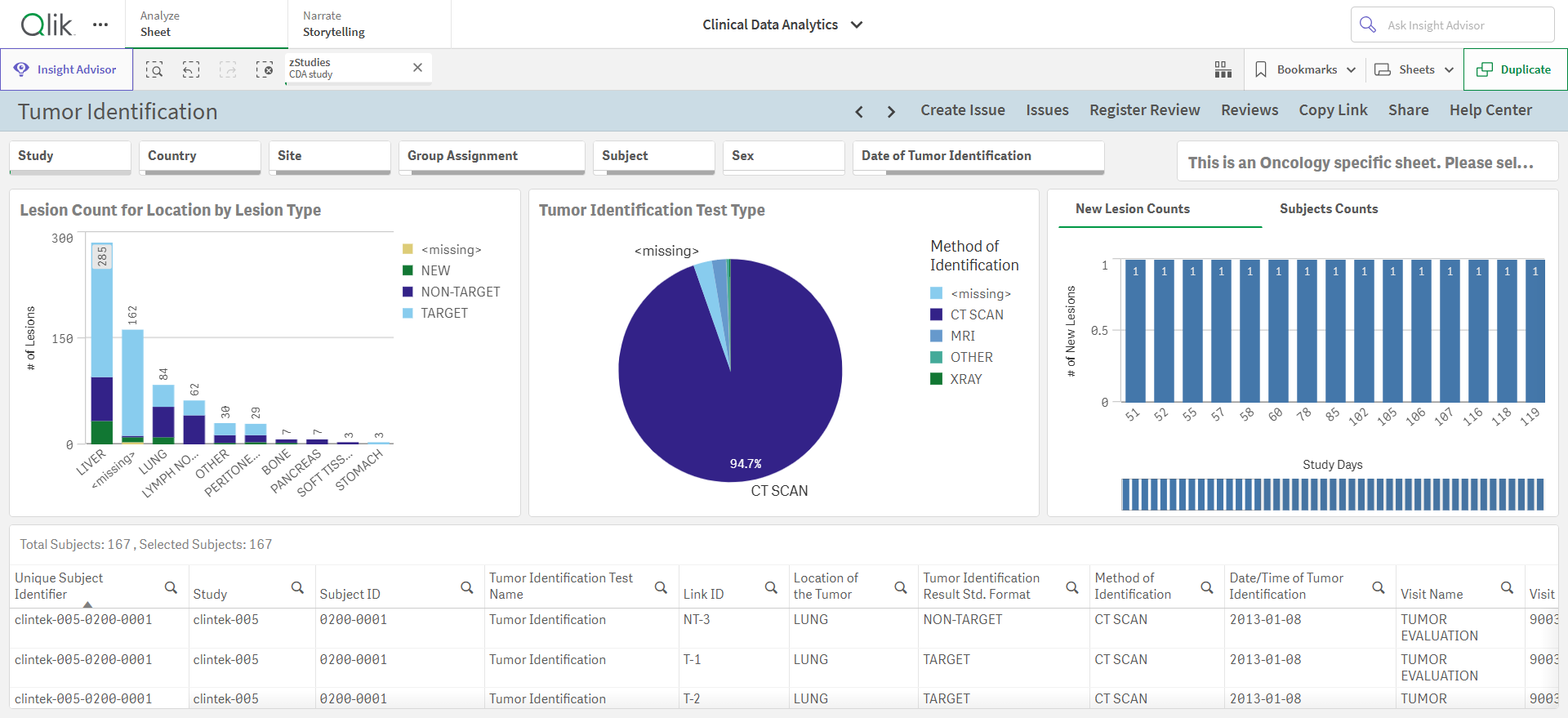Screen dimensions: 1568x718
Task: Activate the smart search selection icon
Action: tap(154, 69)
